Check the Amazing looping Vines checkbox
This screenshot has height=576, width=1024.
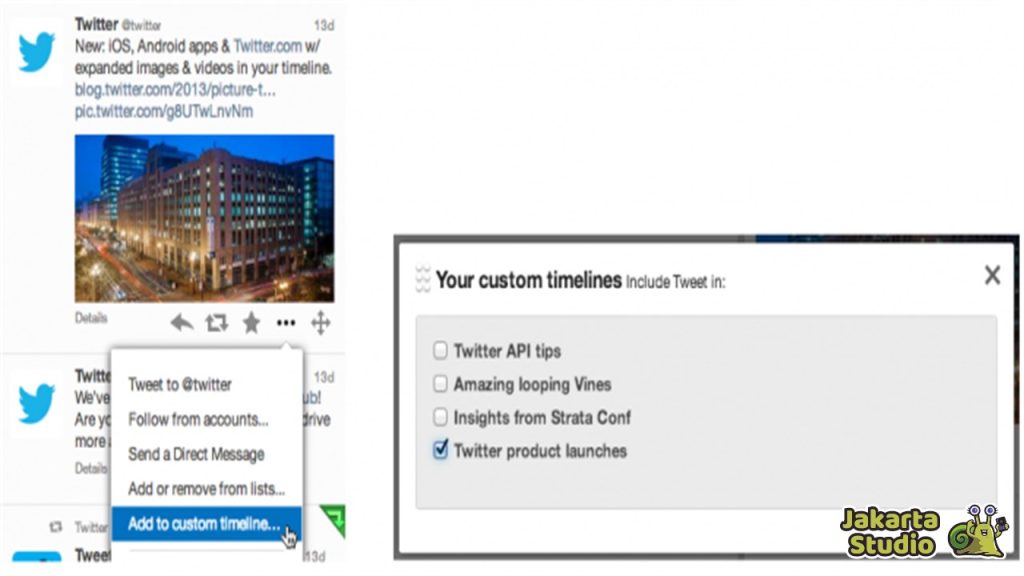(x=440, y=384)
